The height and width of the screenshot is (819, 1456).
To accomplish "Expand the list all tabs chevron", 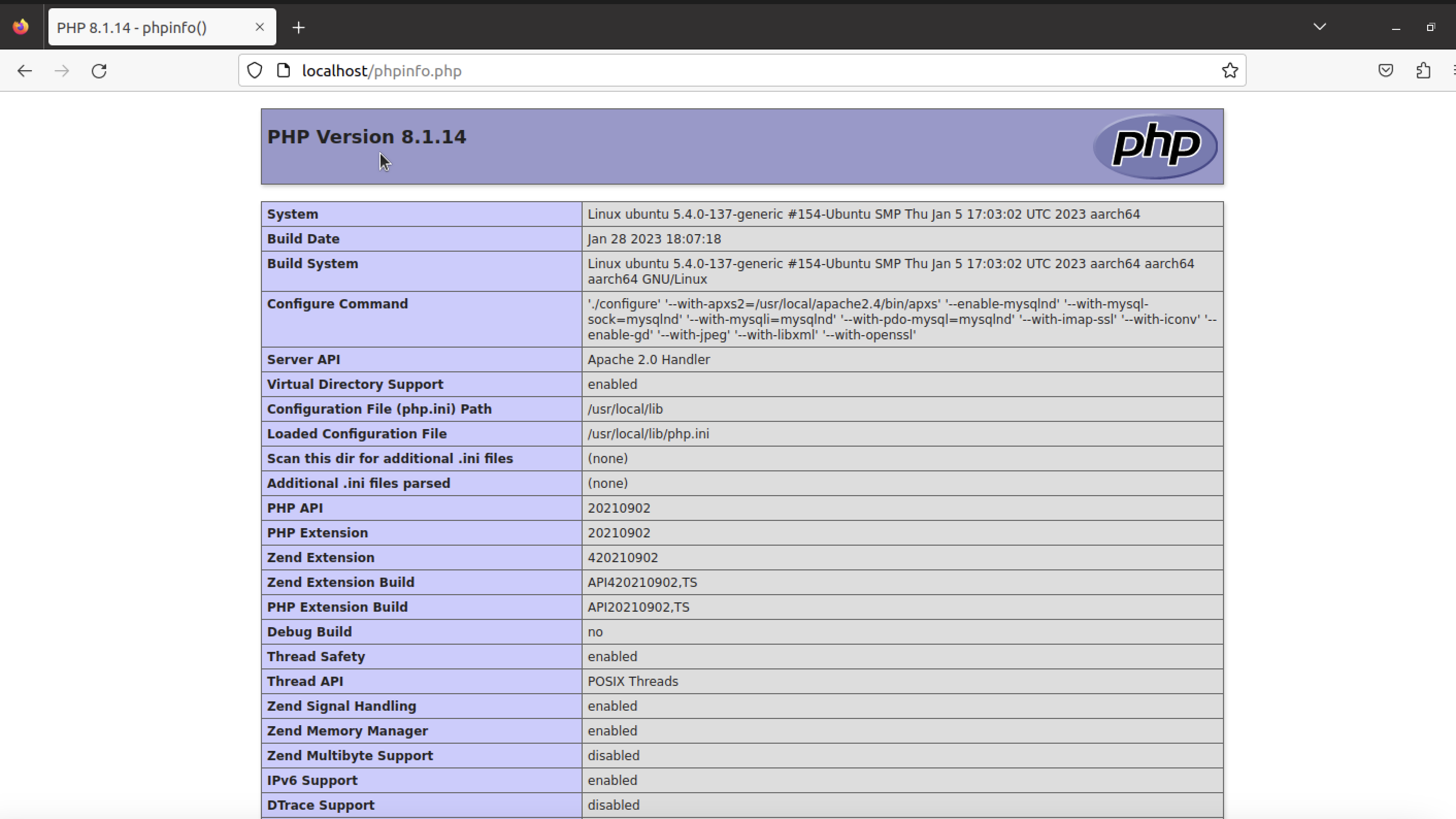I will point(1319,27).
